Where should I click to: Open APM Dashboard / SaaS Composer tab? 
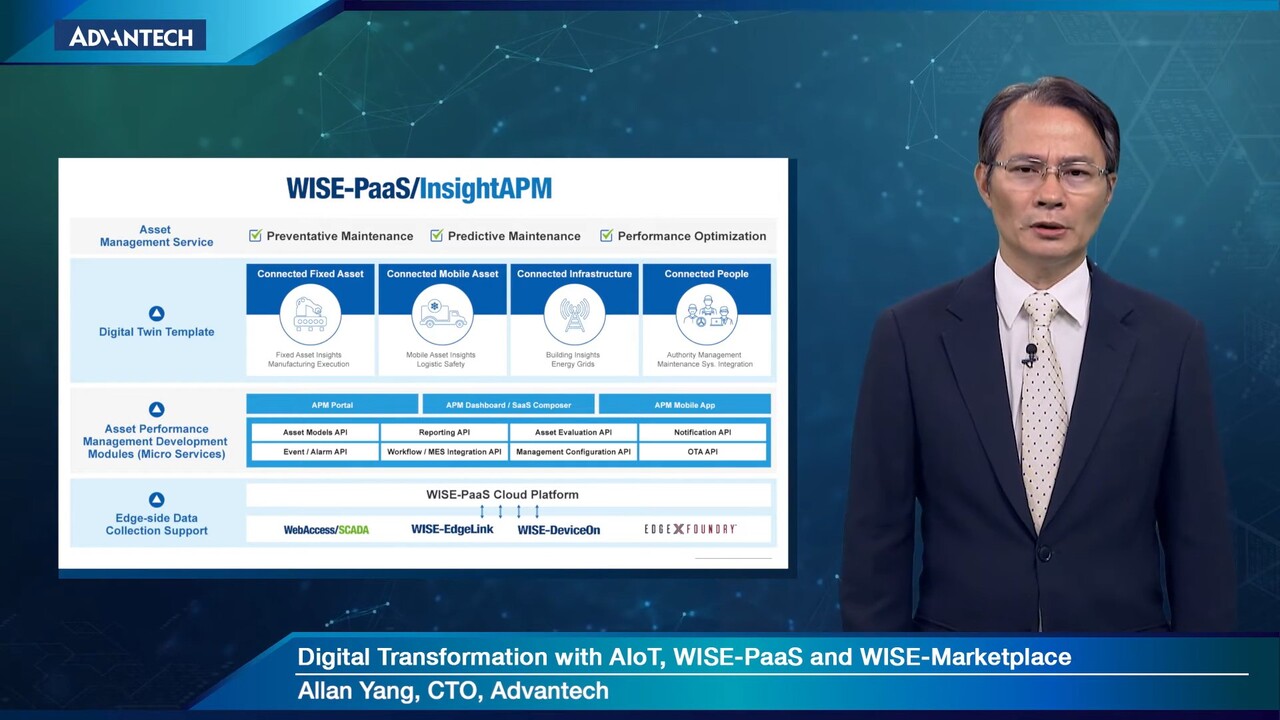click(508, 405)
